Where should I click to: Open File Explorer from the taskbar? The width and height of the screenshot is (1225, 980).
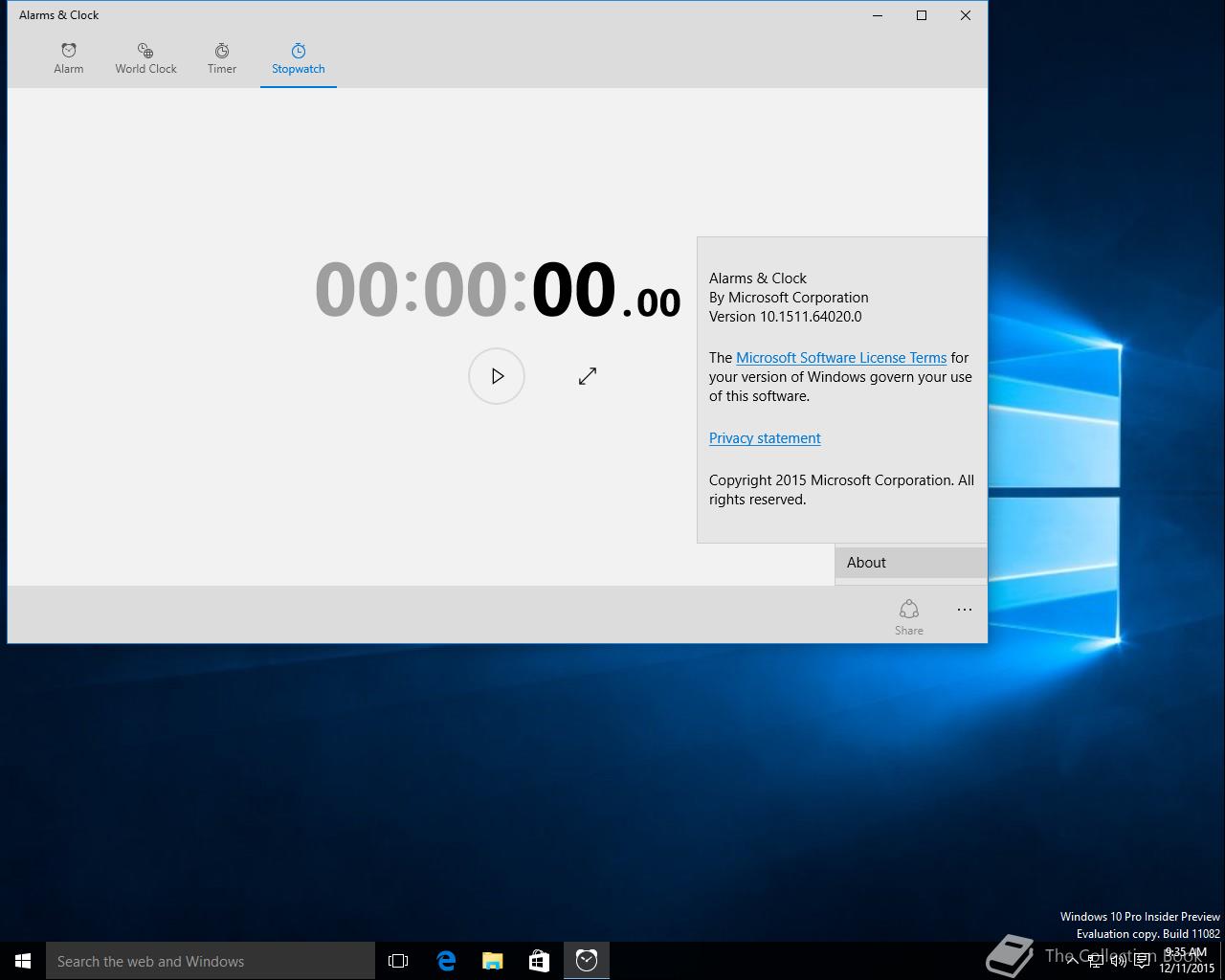click(x=493, y=961)
